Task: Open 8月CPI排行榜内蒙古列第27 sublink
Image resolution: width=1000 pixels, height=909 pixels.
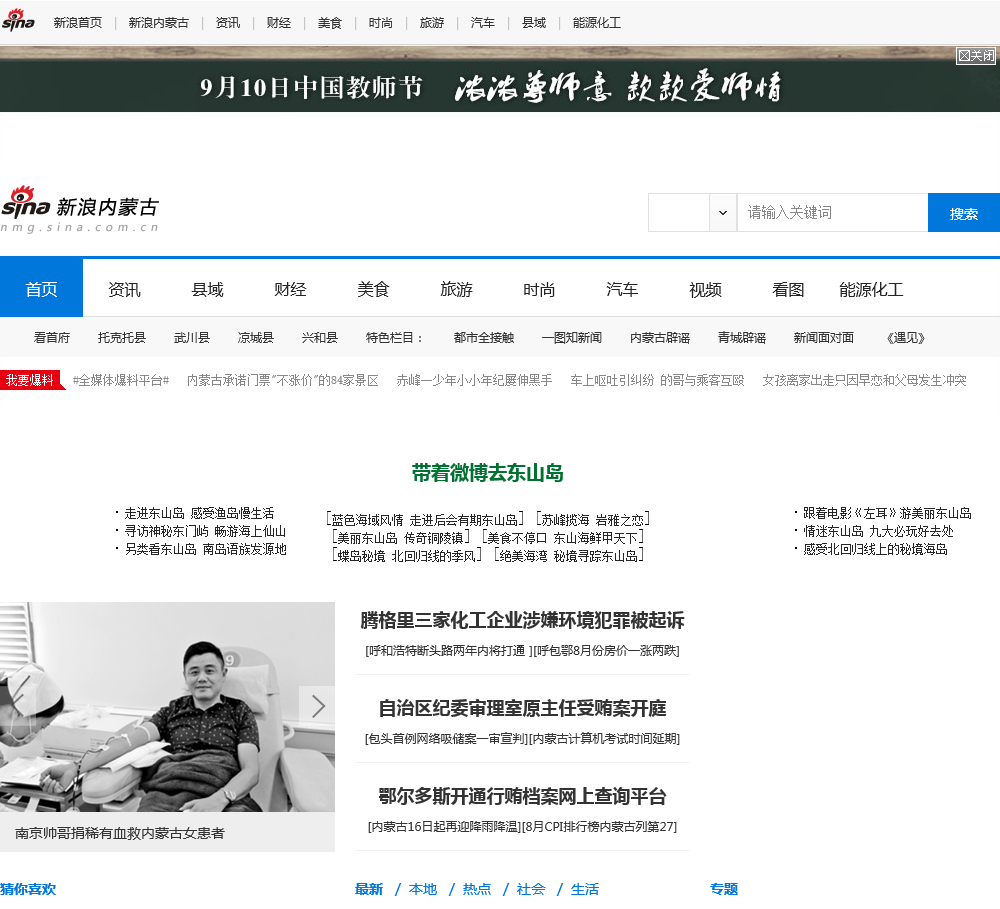Action: pos(599,827)
